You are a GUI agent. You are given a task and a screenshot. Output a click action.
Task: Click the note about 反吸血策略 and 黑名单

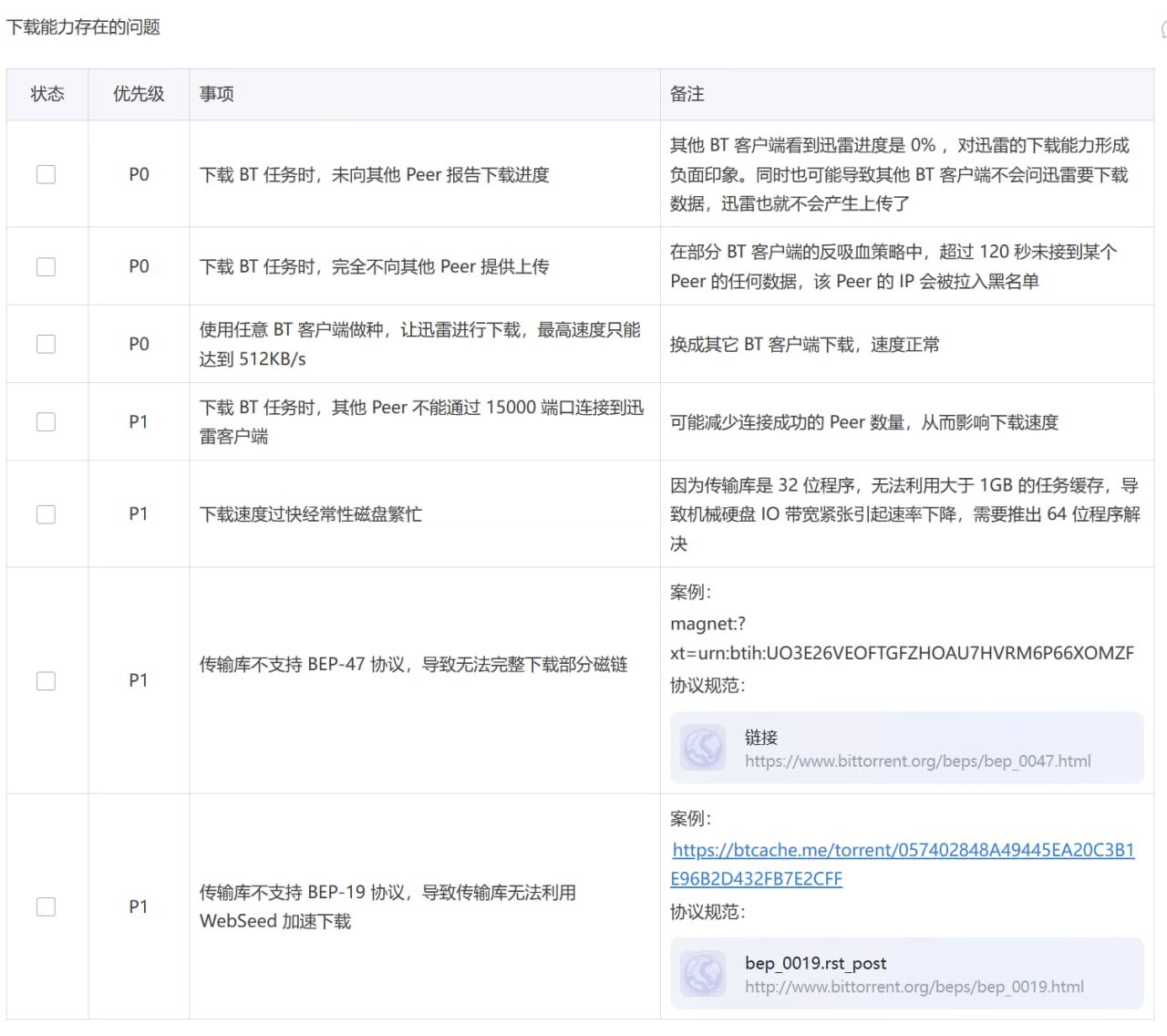(893, 266)
